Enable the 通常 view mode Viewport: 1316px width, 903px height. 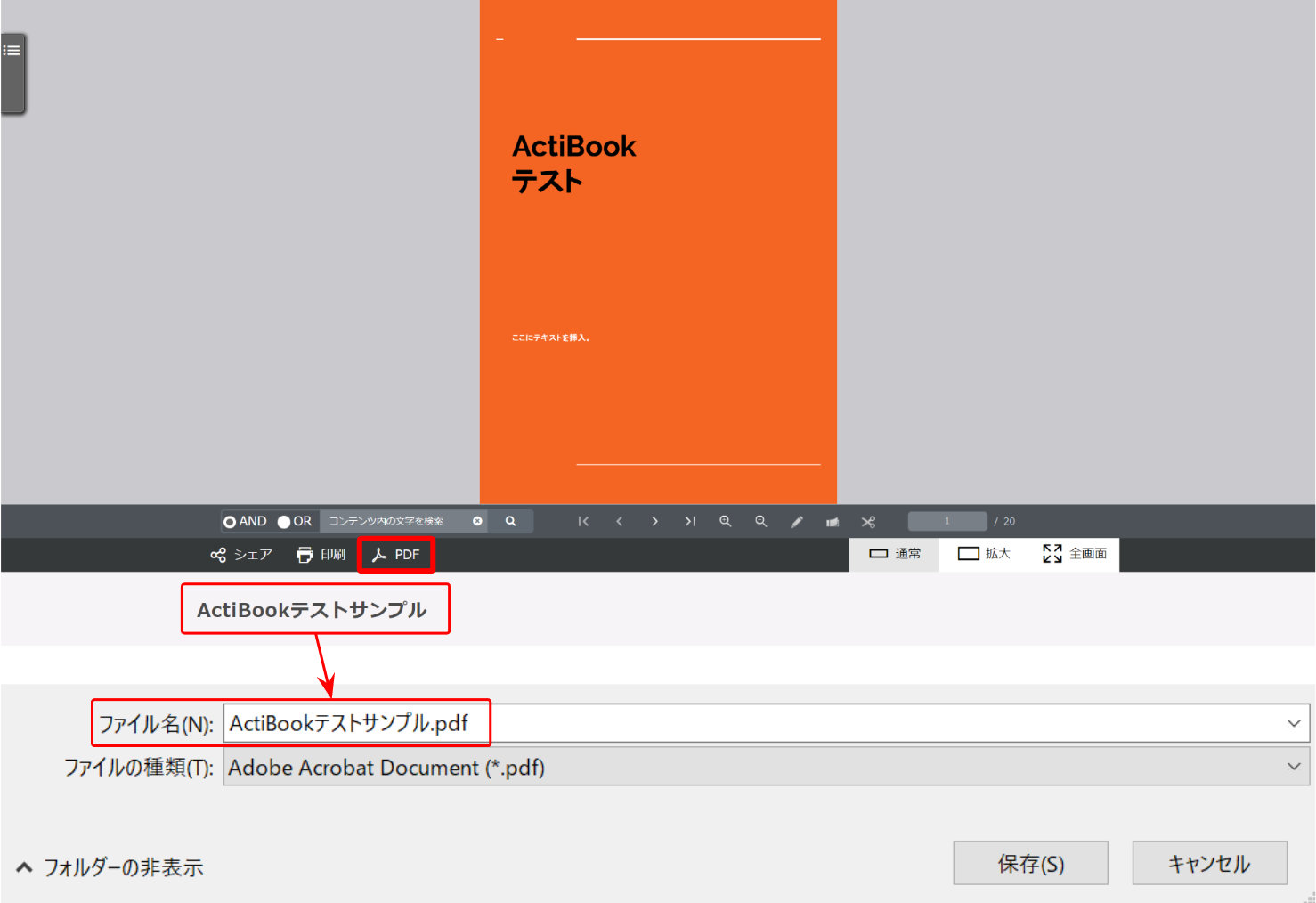(894, 553)
